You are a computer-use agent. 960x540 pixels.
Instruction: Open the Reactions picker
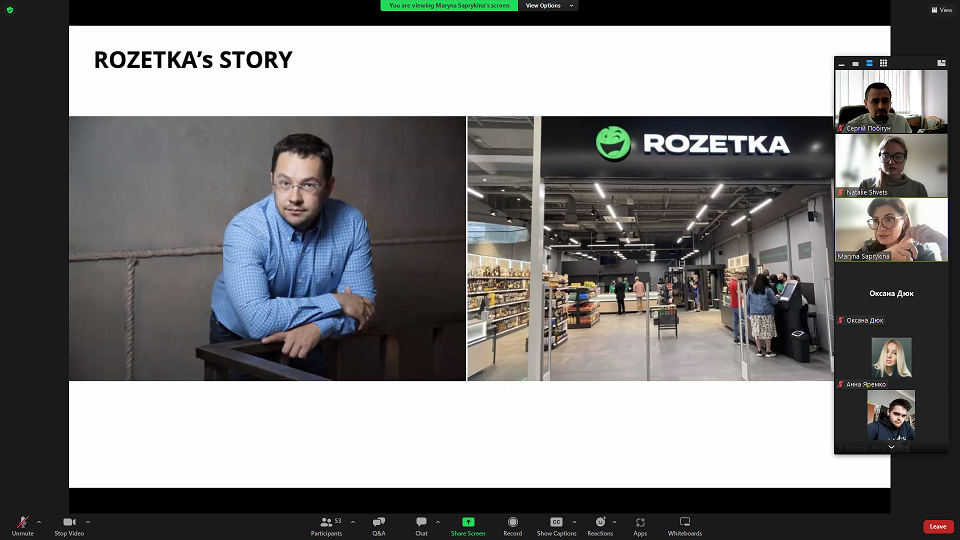click(x=600, y=525)
